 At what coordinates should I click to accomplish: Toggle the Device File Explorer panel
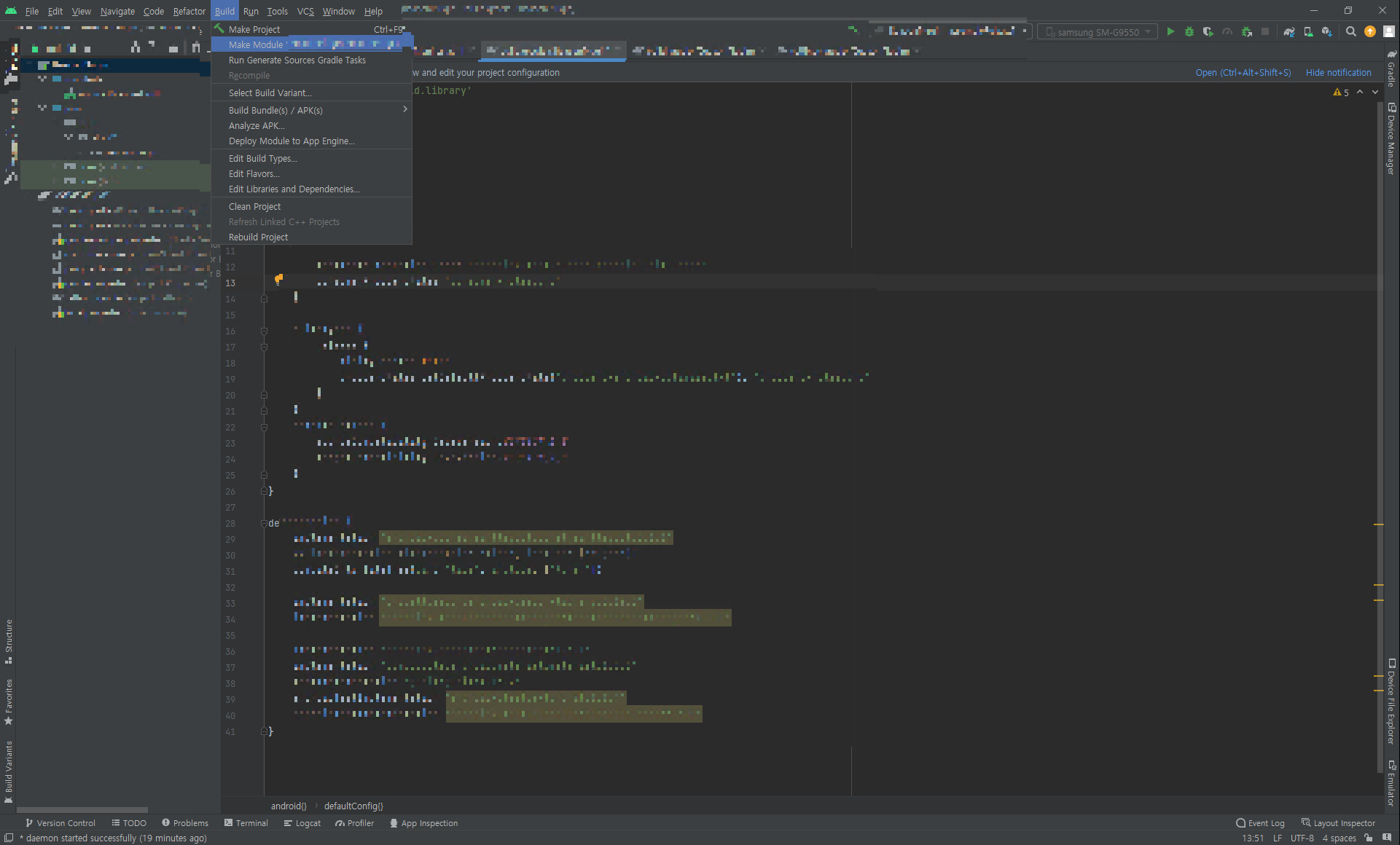point(1391,701)
